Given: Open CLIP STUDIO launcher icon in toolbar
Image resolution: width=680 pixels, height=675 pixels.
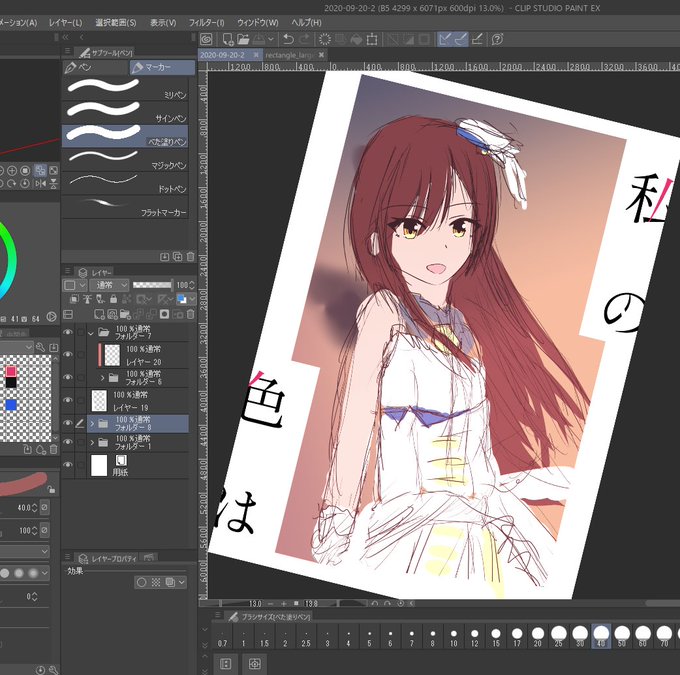Looking at the screenshot, I should coord(206,39).
